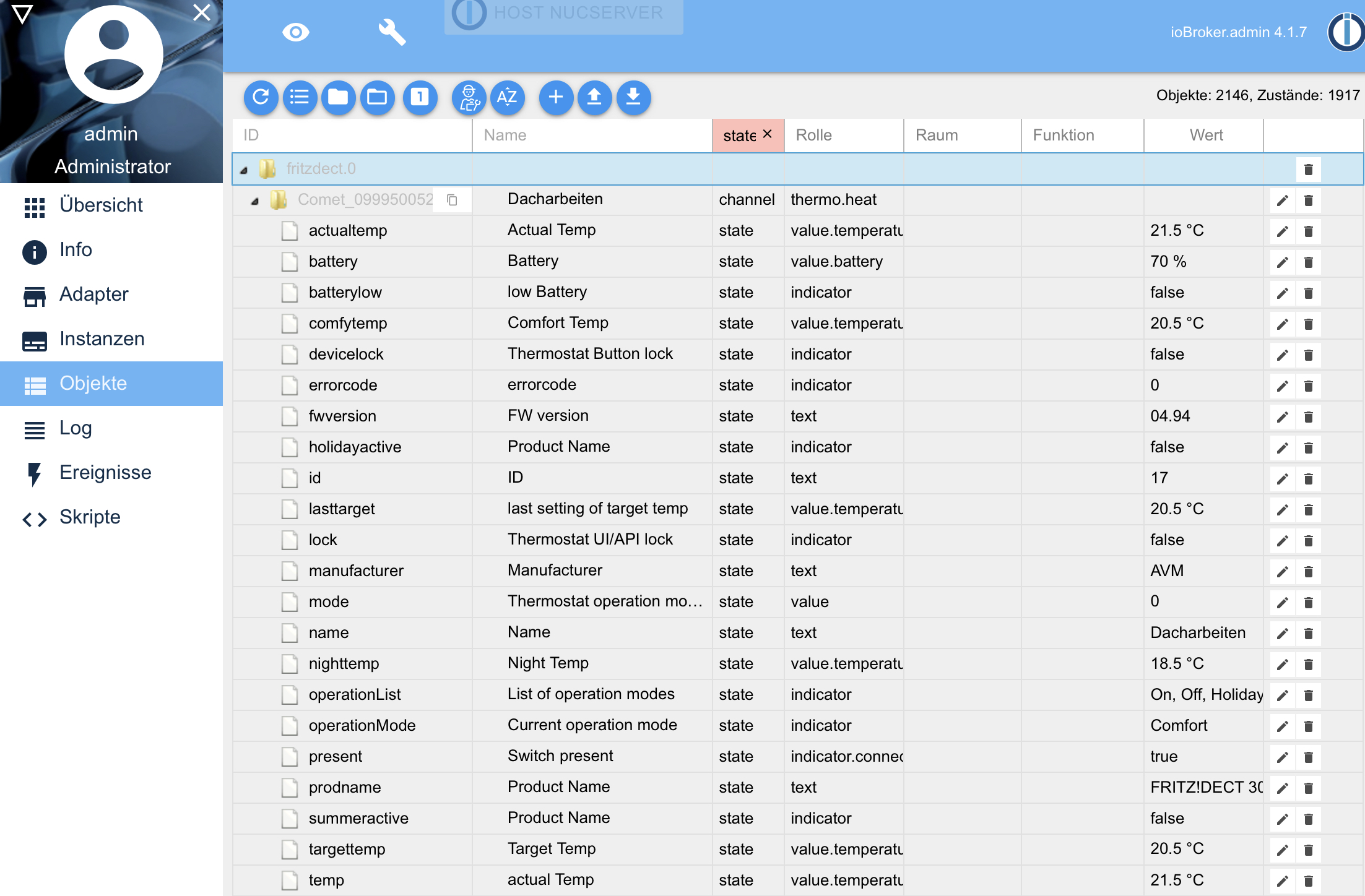Click the admin user avatar

113,54
